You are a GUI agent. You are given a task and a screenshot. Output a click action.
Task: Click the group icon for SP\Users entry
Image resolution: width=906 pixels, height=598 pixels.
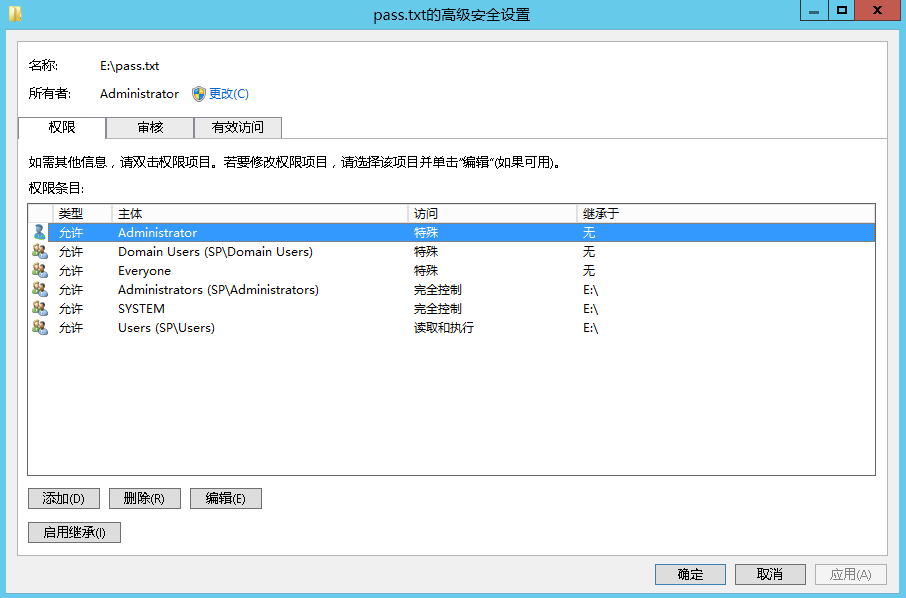[x=38, y=327]
